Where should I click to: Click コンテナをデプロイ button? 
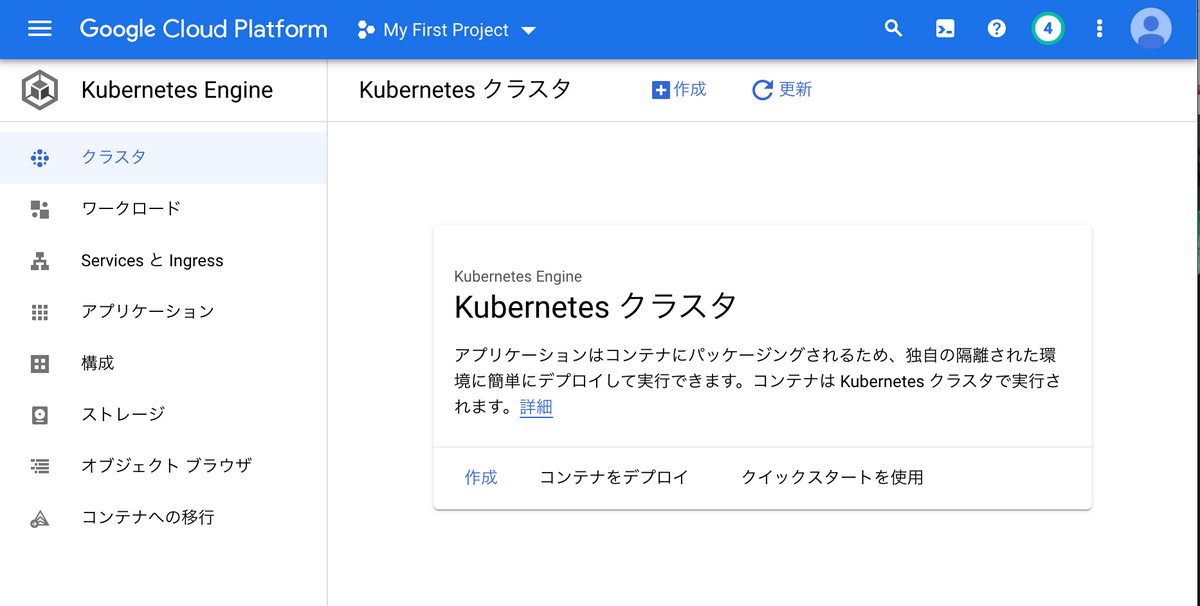tap(614, 478)
